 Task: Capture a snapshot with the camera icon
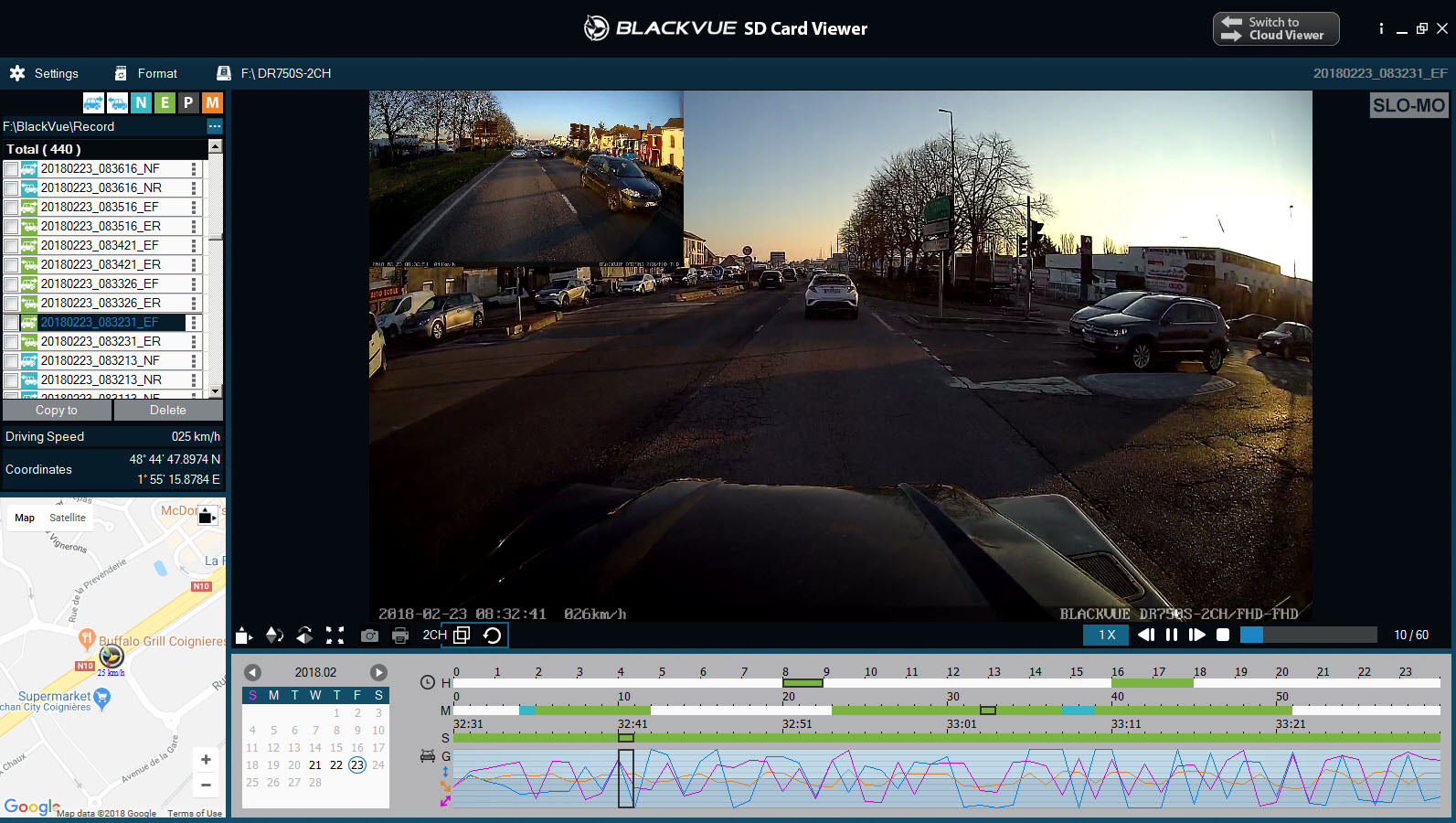tap(369, 636)
